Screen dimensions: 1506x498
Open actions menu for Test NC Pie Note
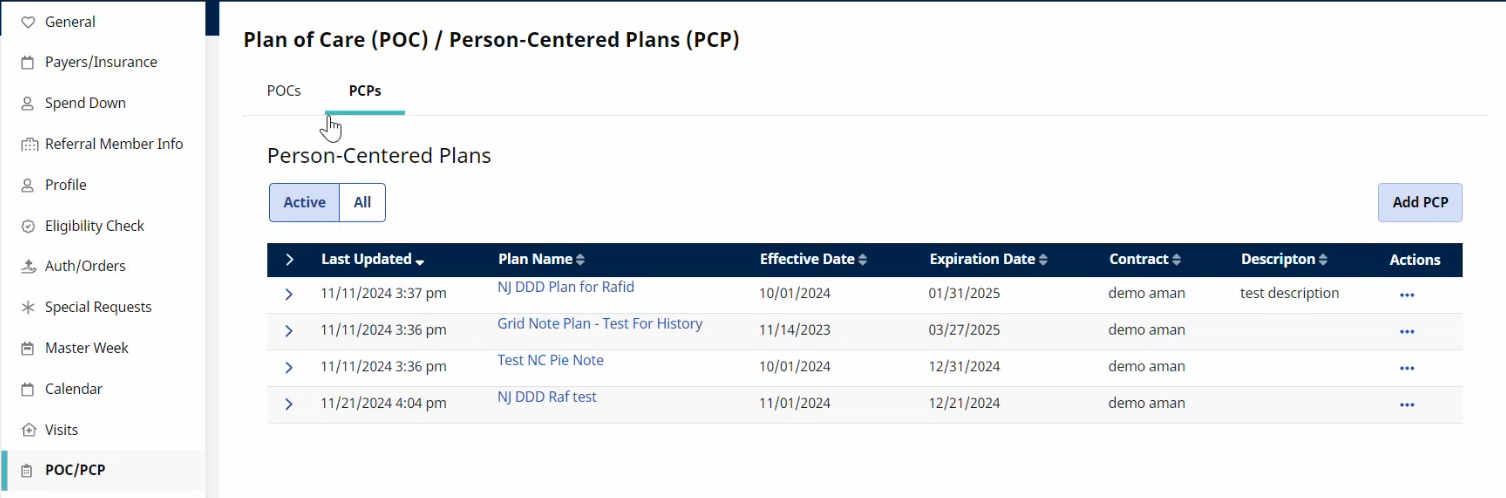1407,368
